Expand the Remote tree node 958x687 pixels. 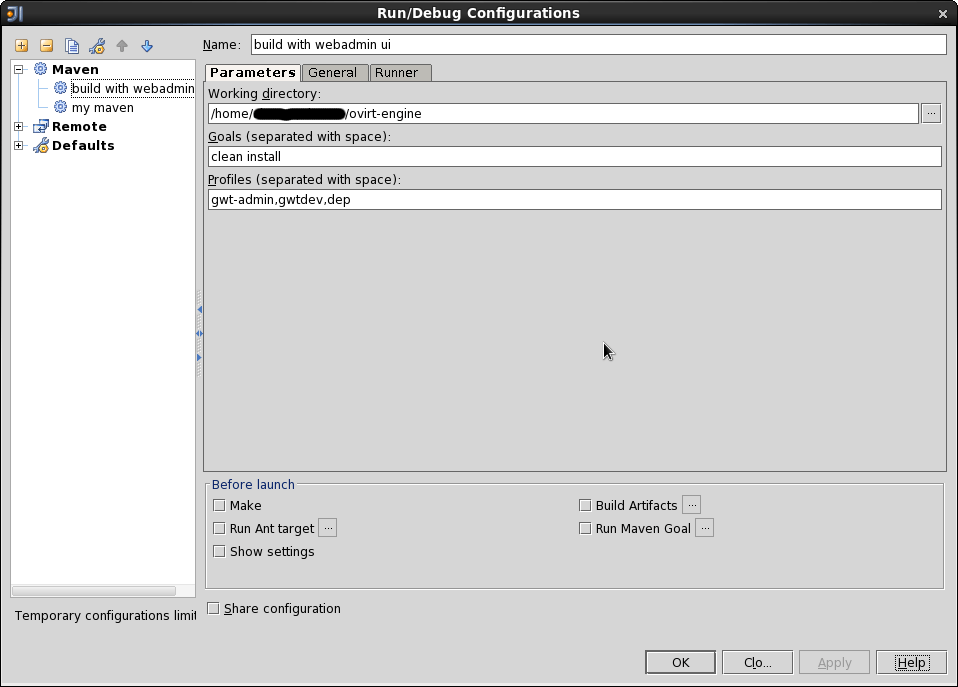[19, 127]
